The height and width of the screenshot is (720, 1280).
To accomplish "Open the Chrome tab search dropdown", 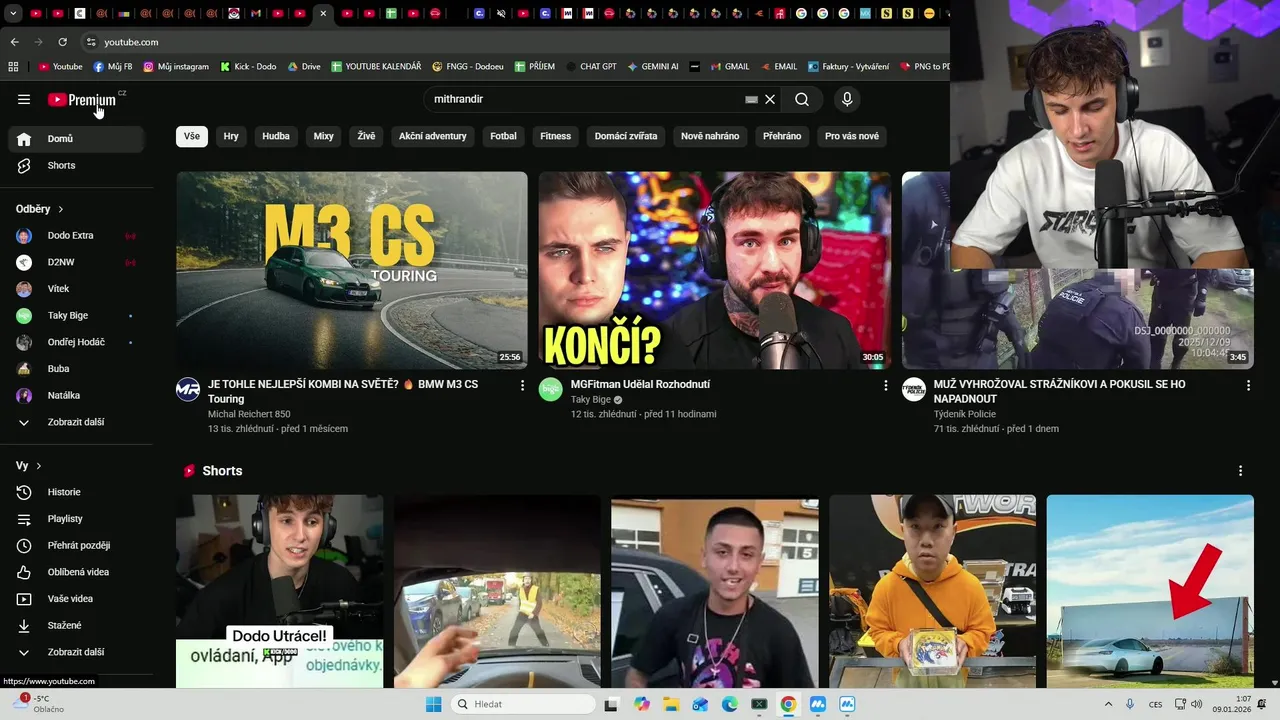I will pos(14,14).
